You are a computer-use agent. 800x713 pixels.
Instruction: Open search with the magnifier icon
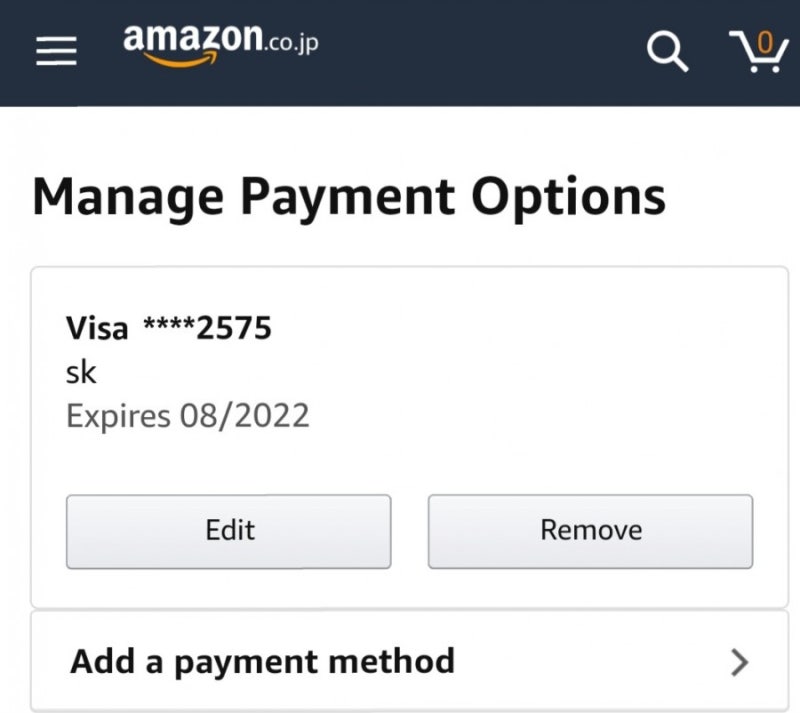(668, 50)
